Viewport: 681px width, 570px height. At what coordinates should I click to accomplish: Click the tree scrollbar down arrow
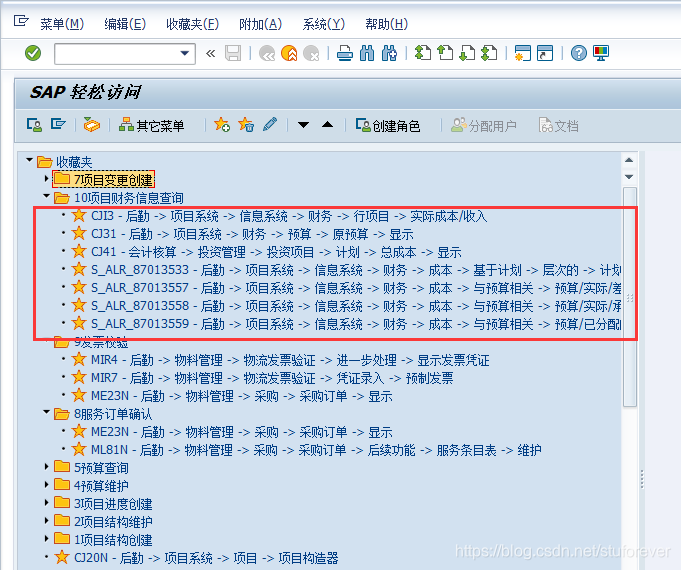(629, 177)
